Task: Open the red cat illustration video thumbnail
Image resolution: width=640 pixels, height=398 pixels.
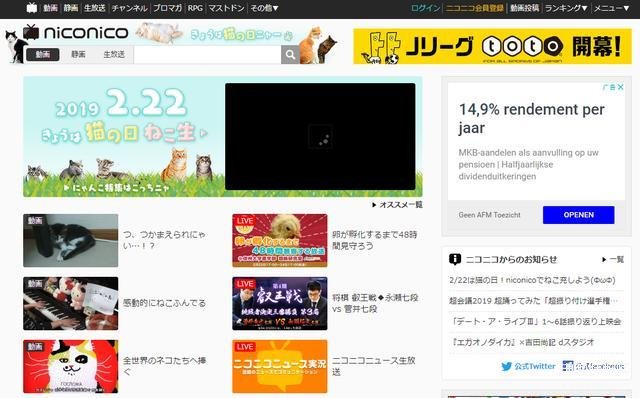Action: (x=71, y=366)
